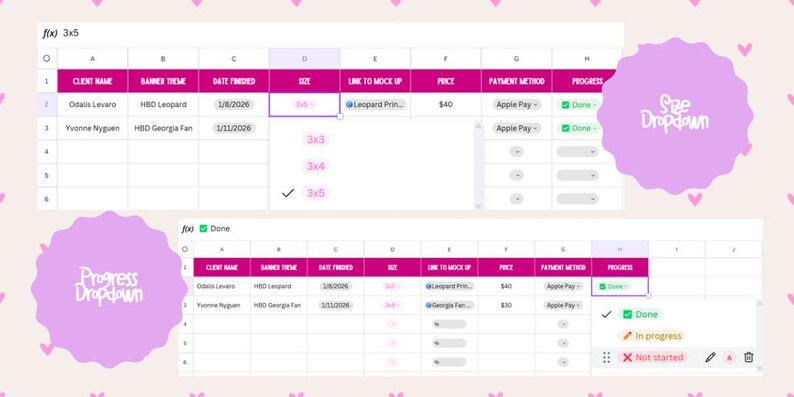
Task: Click the trash icon beside Not started
Action: point(748,358)
